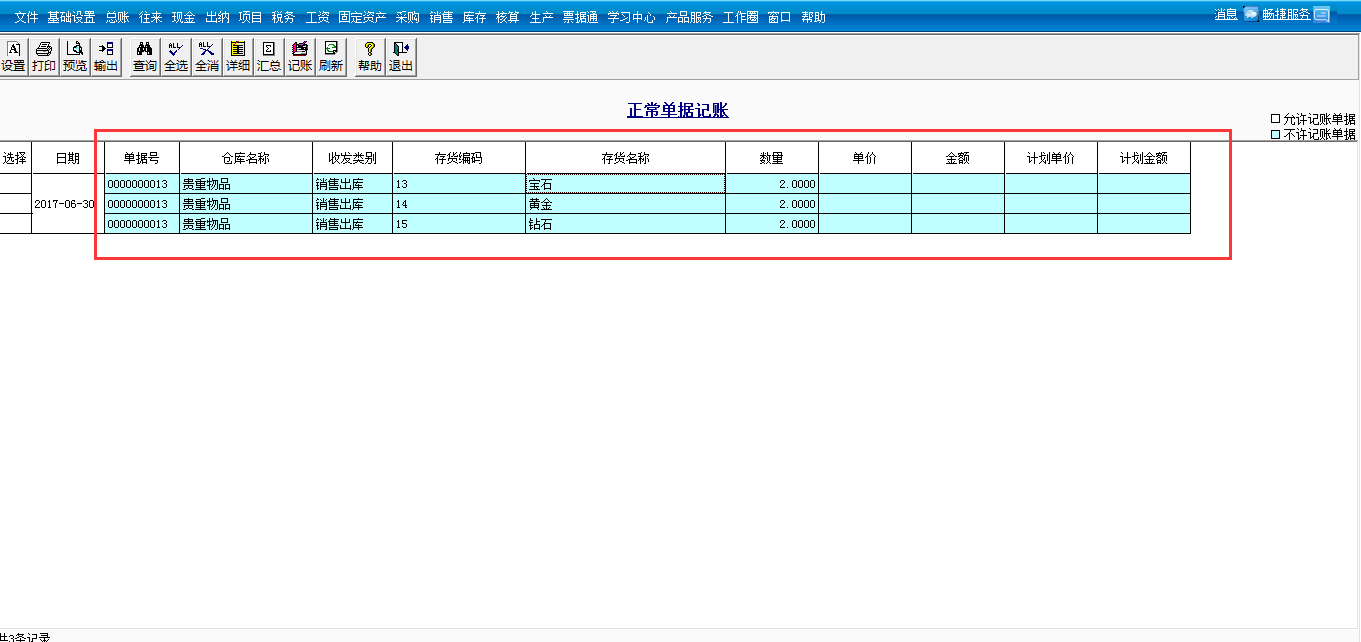1361x642 pixels.
Task: Open the 设置 settings toolbar icon
Action: [13, 57]
